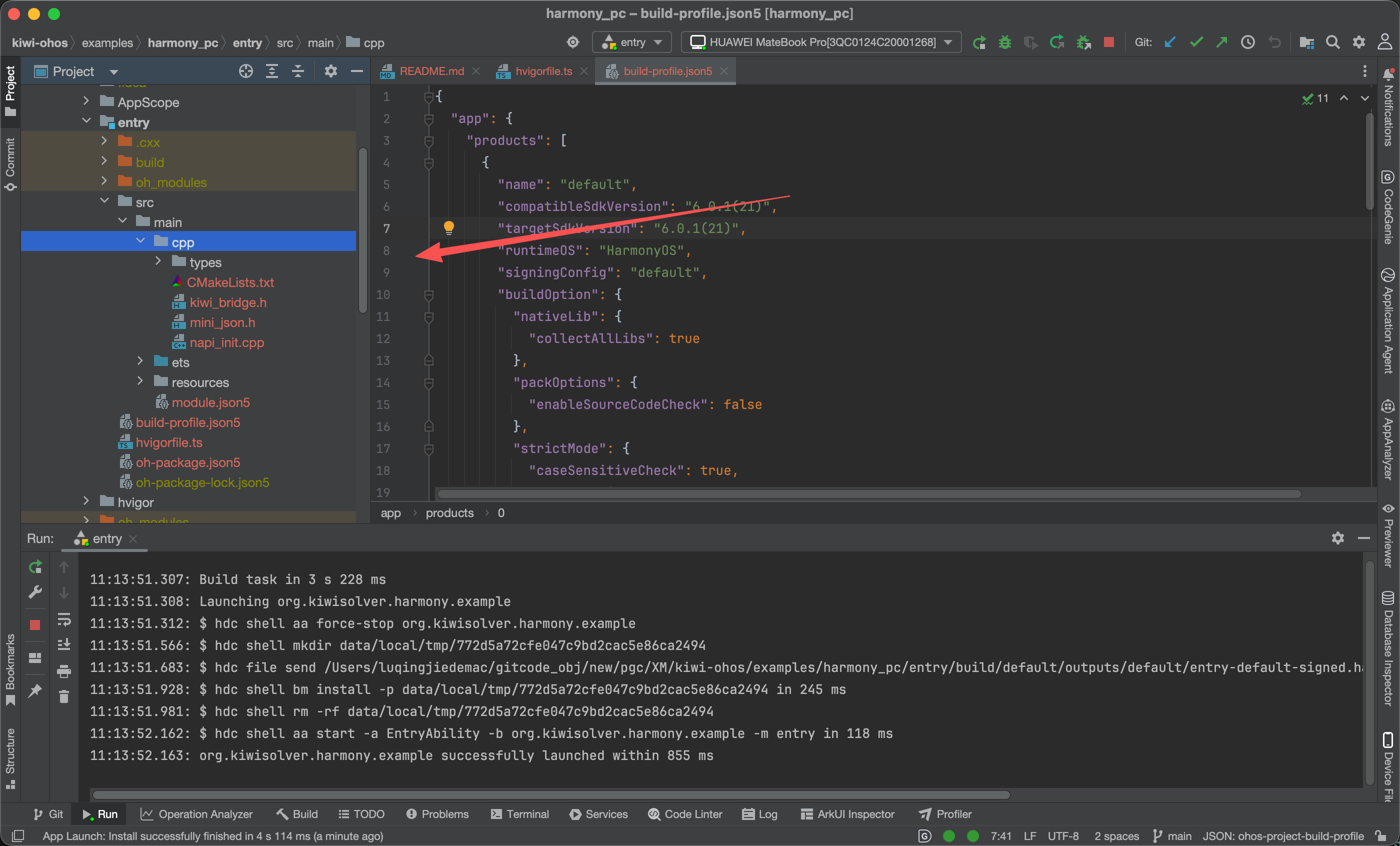Click the Search Everywhere magnifier icon
This screenshot has width=1400, height=846.
(x=1333, y=42)
